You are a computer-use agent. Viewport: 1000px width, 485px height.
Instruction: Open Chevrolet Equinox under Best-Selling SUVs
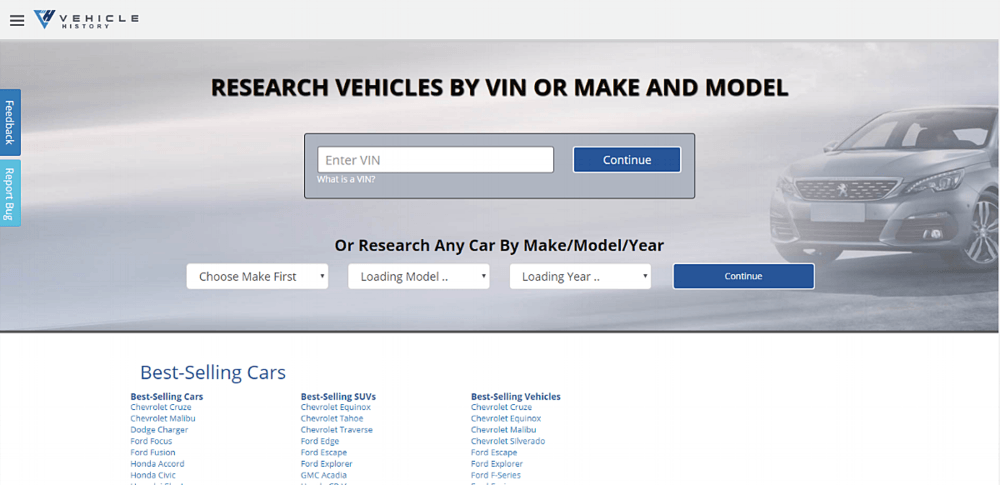coord(335,407)
